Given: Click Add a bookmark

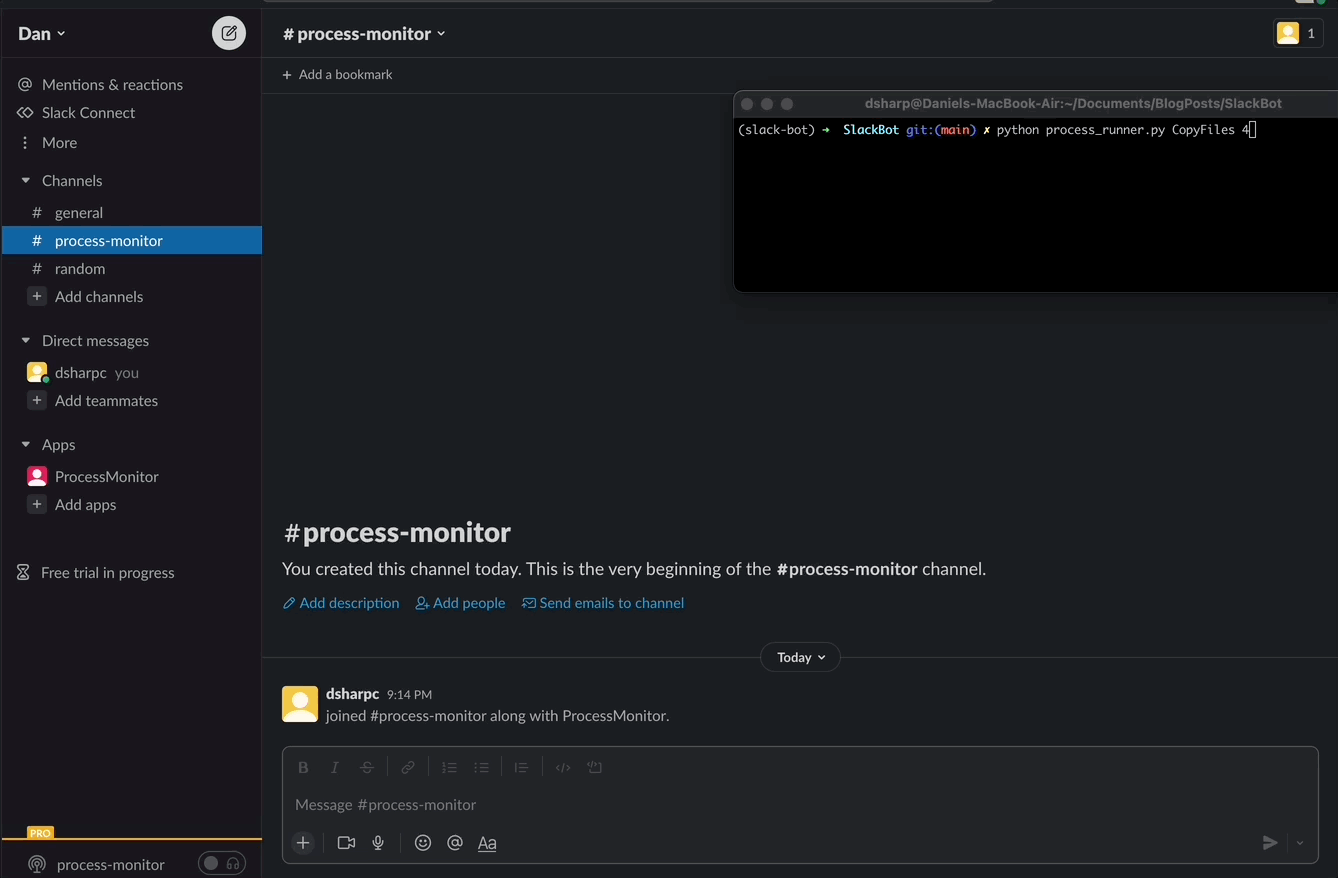Looking at the screenshot, I should (x=337, y=75).
